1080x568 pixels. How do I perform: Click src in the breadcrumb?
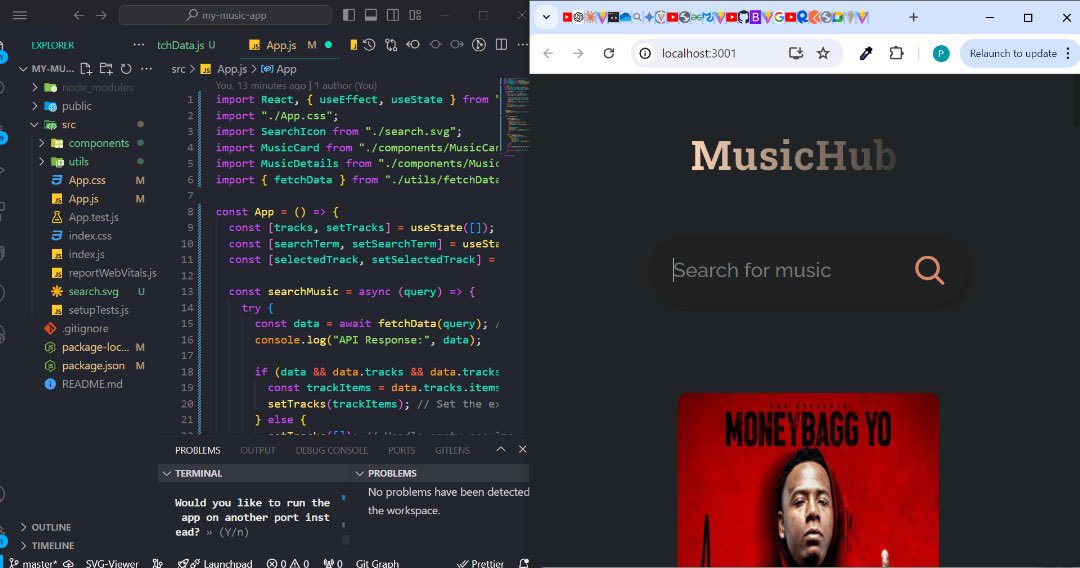tap(178, 69)
